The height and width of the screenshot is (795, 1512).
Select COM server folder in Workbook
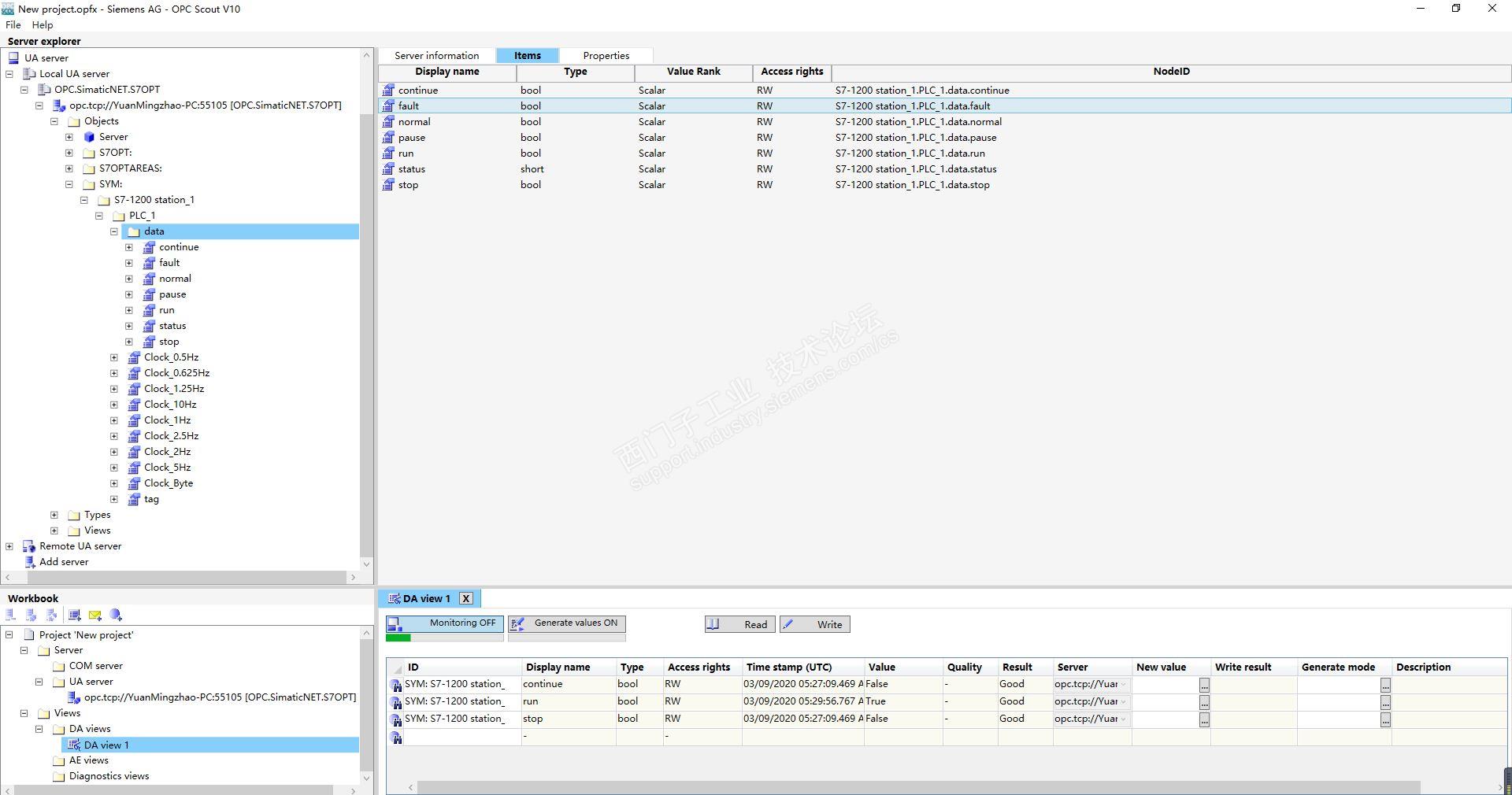96,666
